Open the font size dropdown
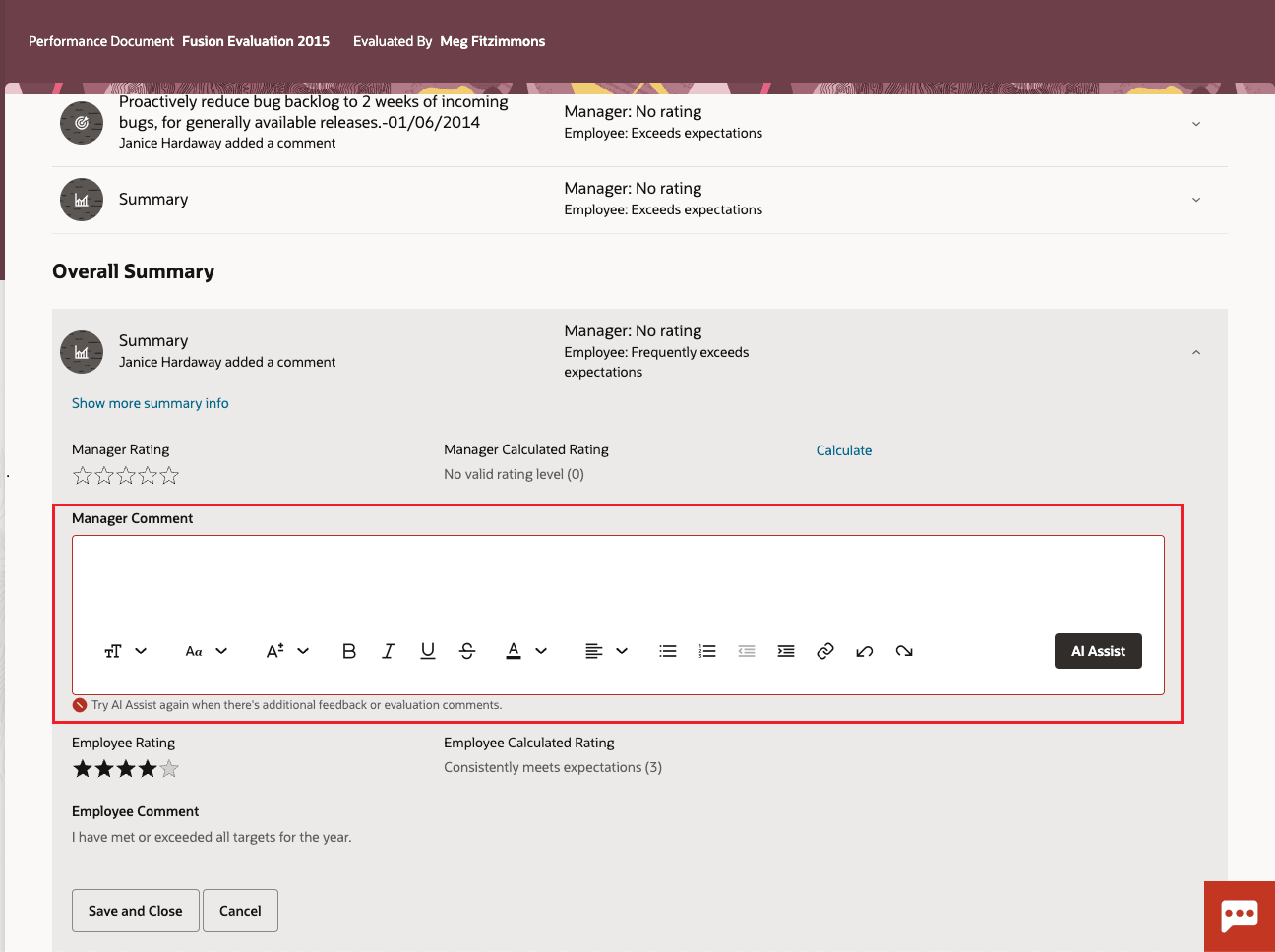The height and width of the screenshot is (952, 1275). point(288,651)
